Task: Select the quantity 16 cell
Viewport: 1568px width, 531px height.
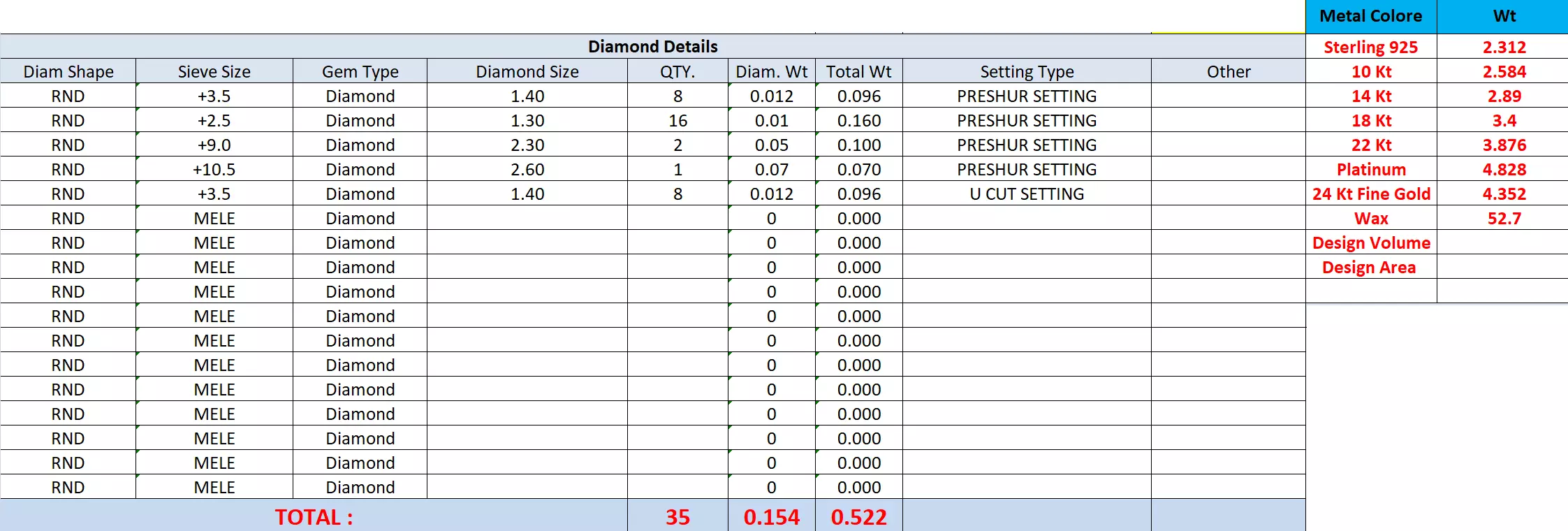Action: coord(677,120)
